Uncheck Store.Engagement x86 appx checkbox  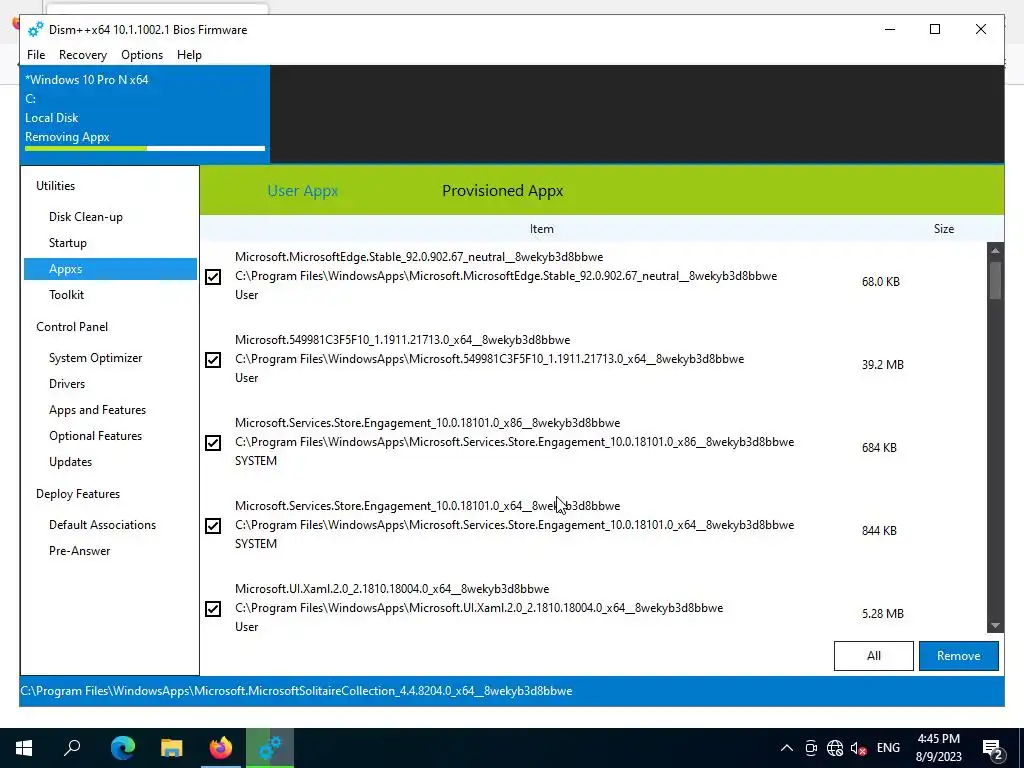[213, 443]
